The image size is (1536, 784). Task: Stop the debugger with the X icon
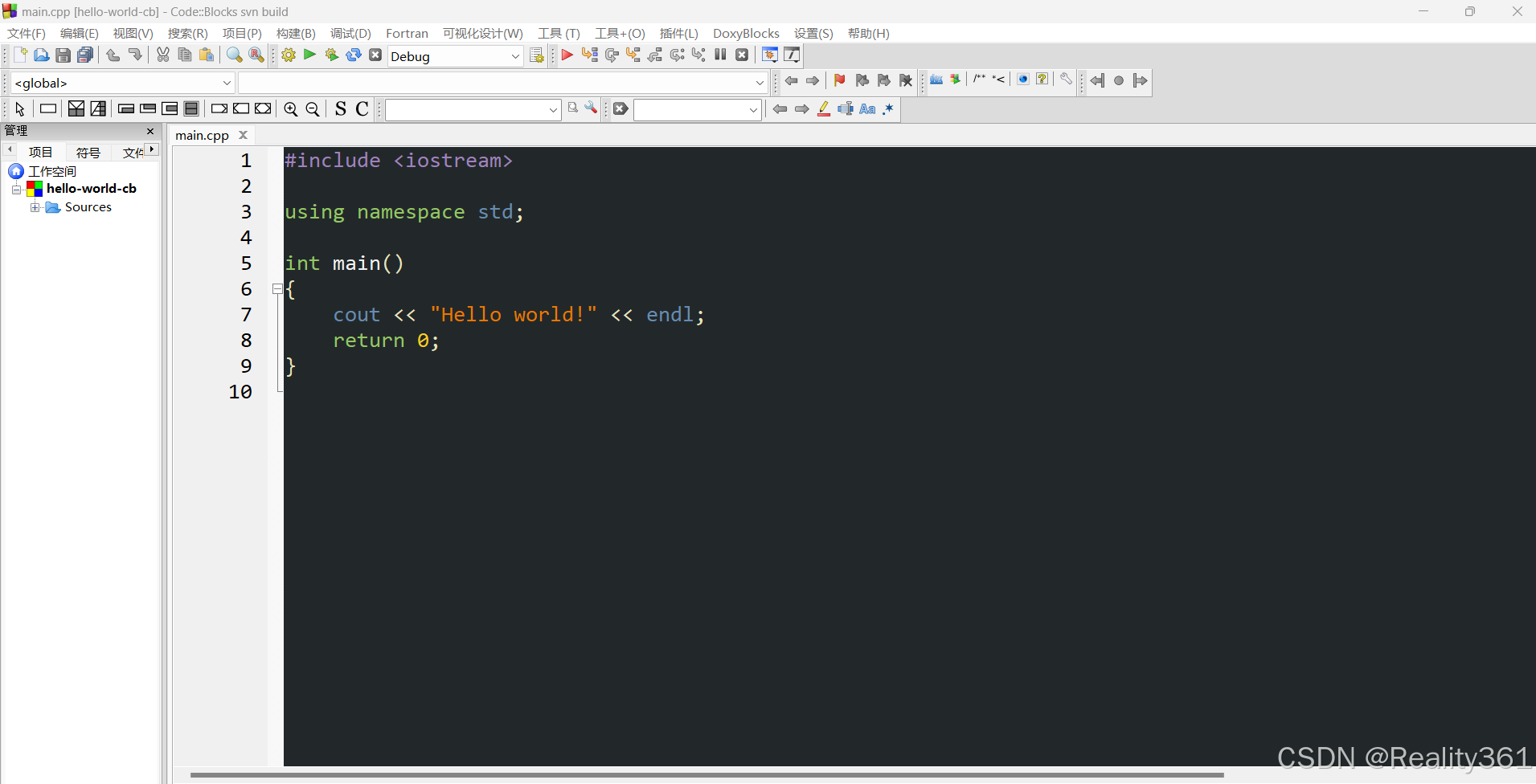tap(742, 55)
